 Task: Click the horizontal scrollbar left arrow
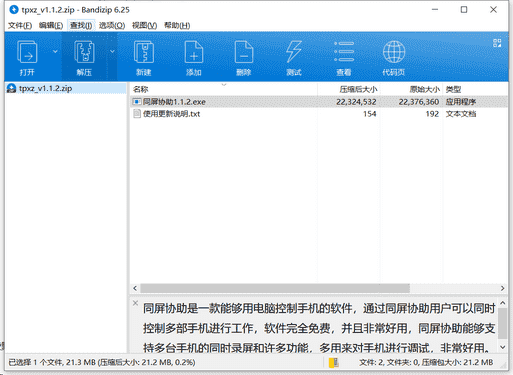pos(135,288)
